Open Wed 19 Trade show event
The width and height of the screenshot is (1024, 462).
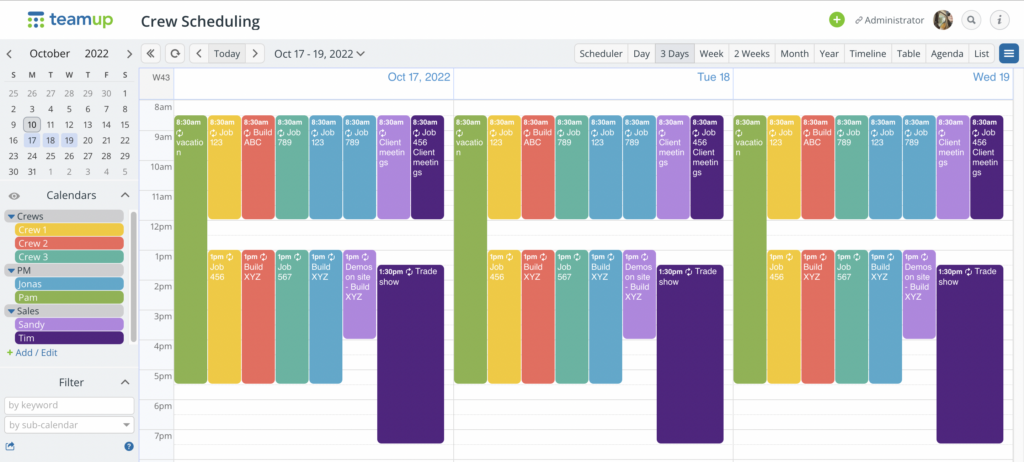(x=970, y=354)
